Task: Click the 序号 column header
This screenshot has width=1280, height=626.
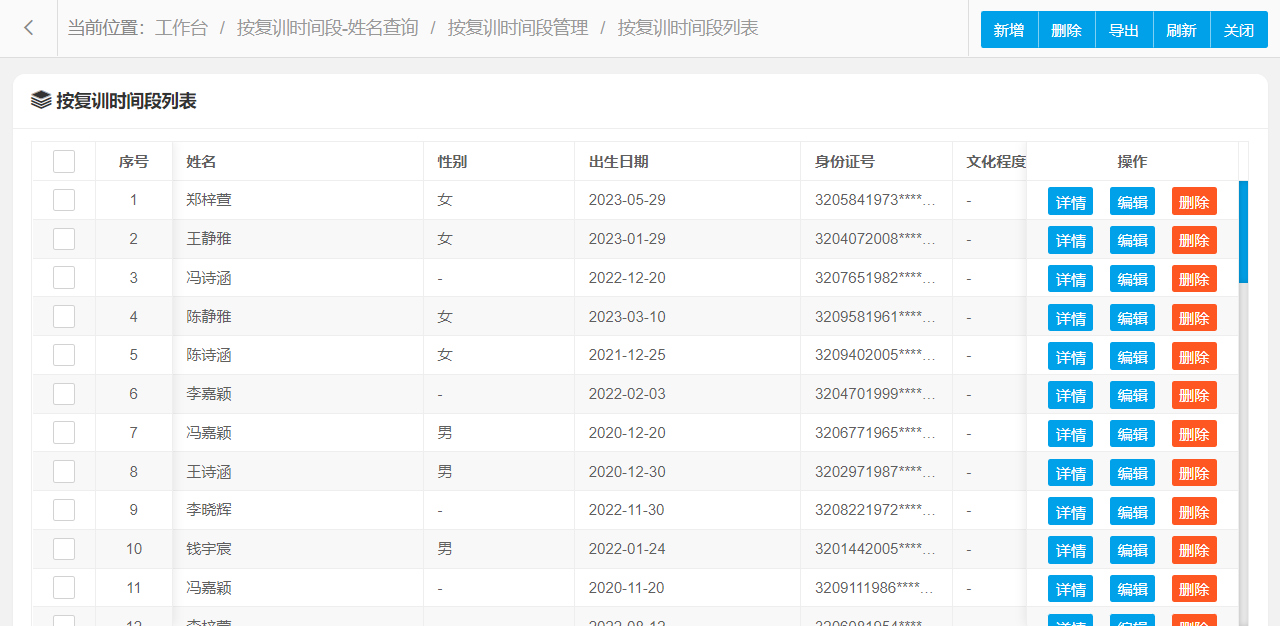Action: [134, 161]
